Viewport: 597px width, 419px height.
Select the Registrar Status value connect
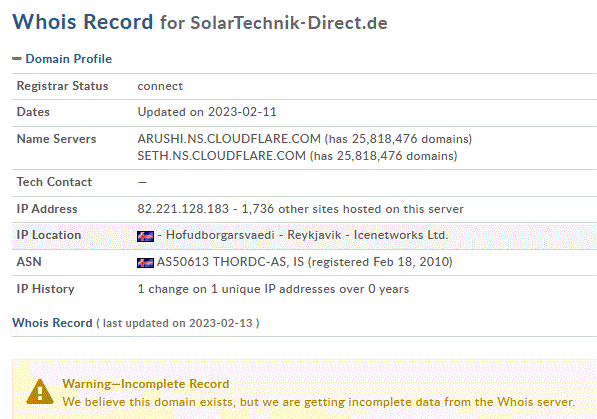[x=160, y=86]
